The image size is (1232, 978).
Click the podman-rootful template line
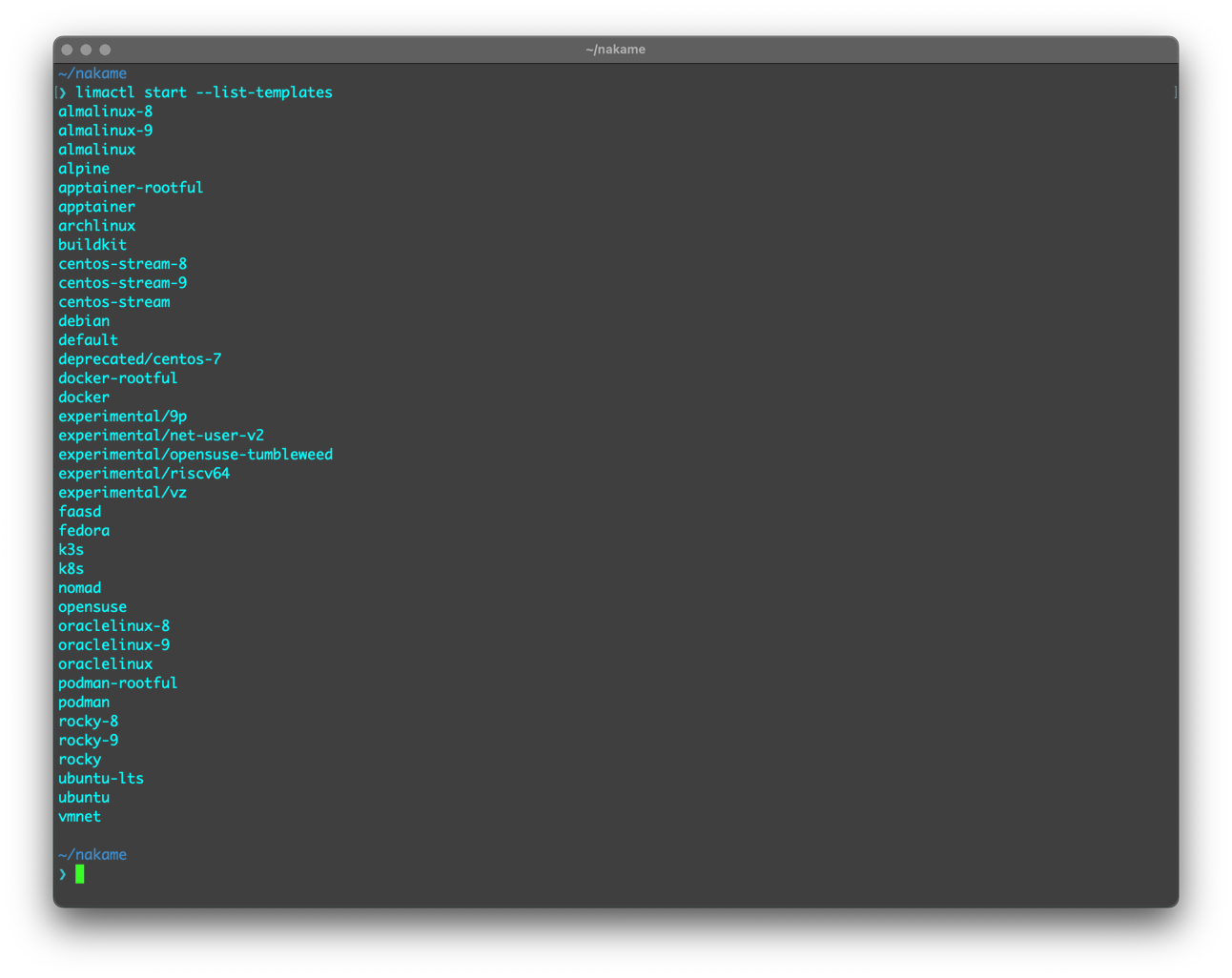117,683
